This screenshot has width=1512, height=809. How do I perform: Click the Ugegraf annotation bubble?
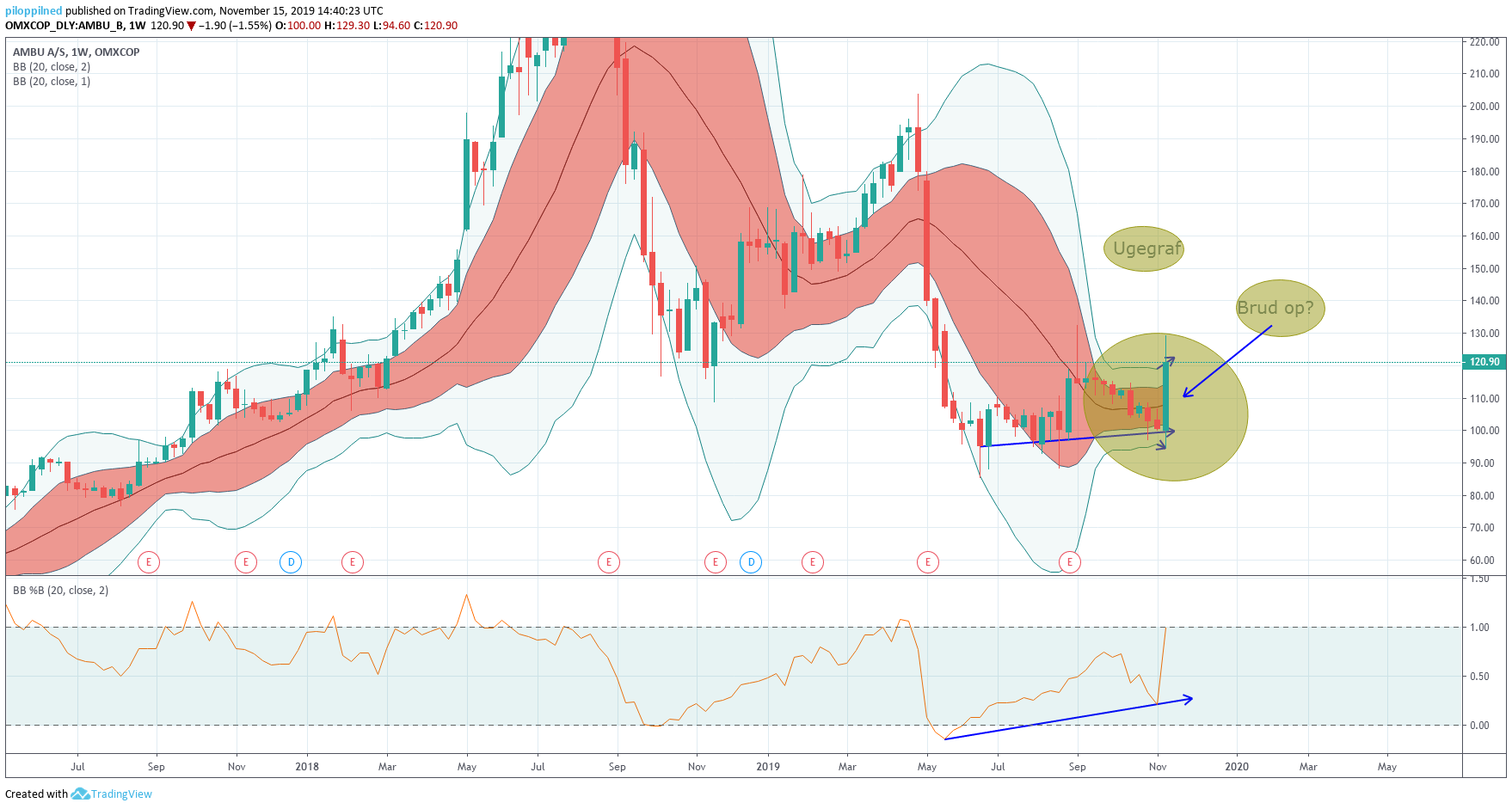(x=1143, y=248)
